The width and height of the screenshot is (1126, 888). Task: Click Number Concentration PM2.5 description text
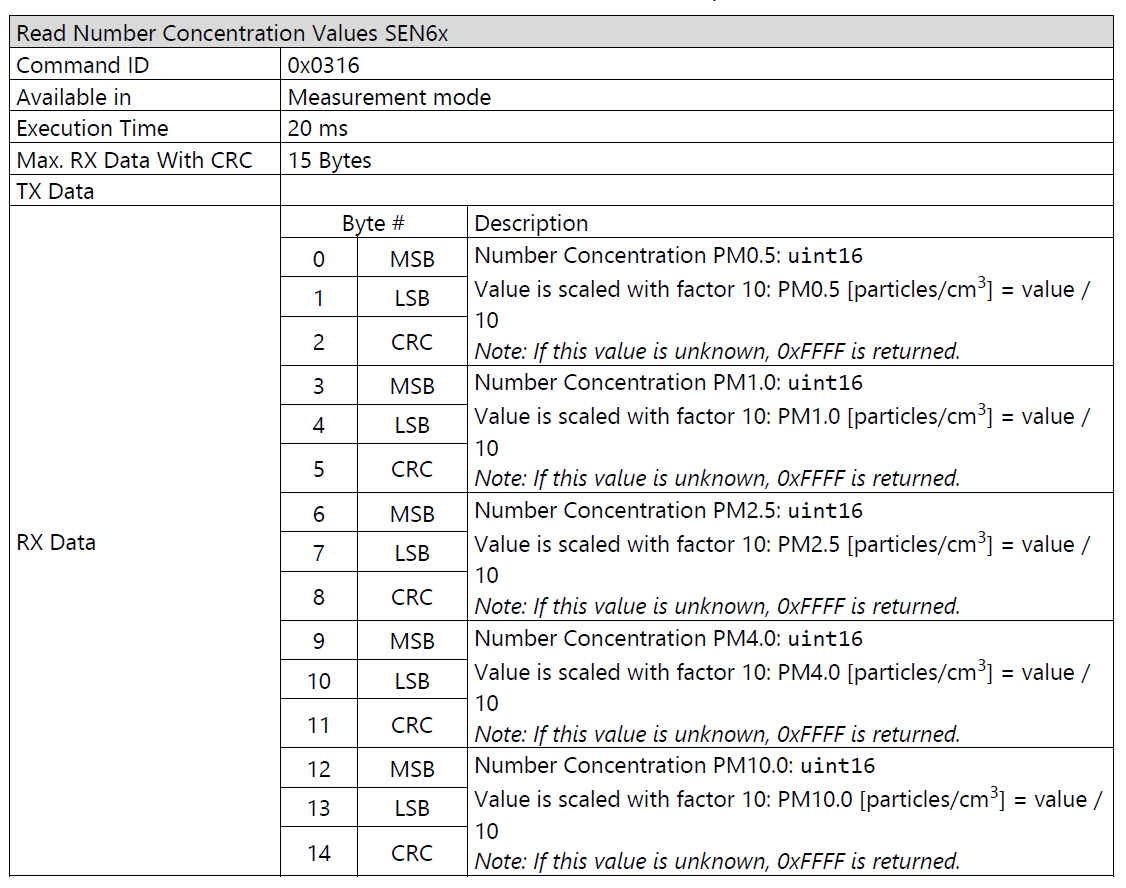[669, 510]
